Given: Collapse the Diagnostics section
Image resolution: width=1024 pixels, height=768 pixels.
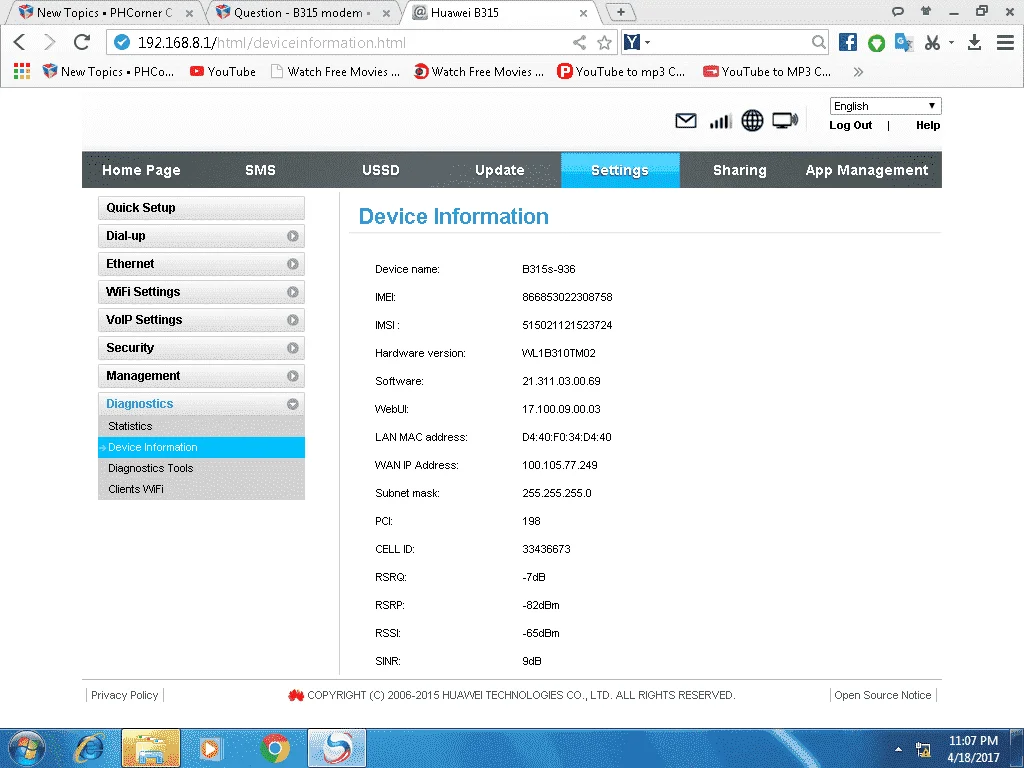Looking at the screenshot, I should (201, 404).
